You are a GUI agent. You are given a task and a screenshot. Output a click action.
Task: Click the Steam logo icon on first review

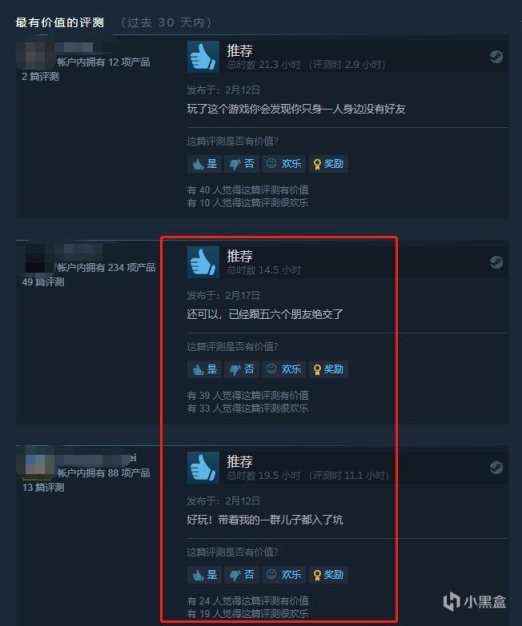click(x=496, y=57)
